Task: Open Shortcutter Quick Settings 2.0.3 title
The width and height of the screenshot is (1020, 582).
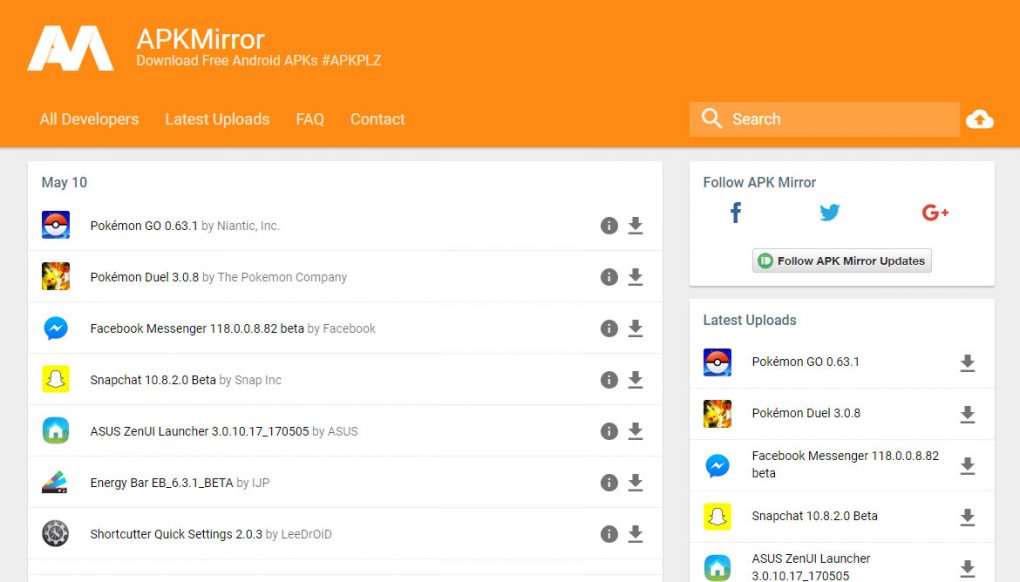Action: click(176, 534)
